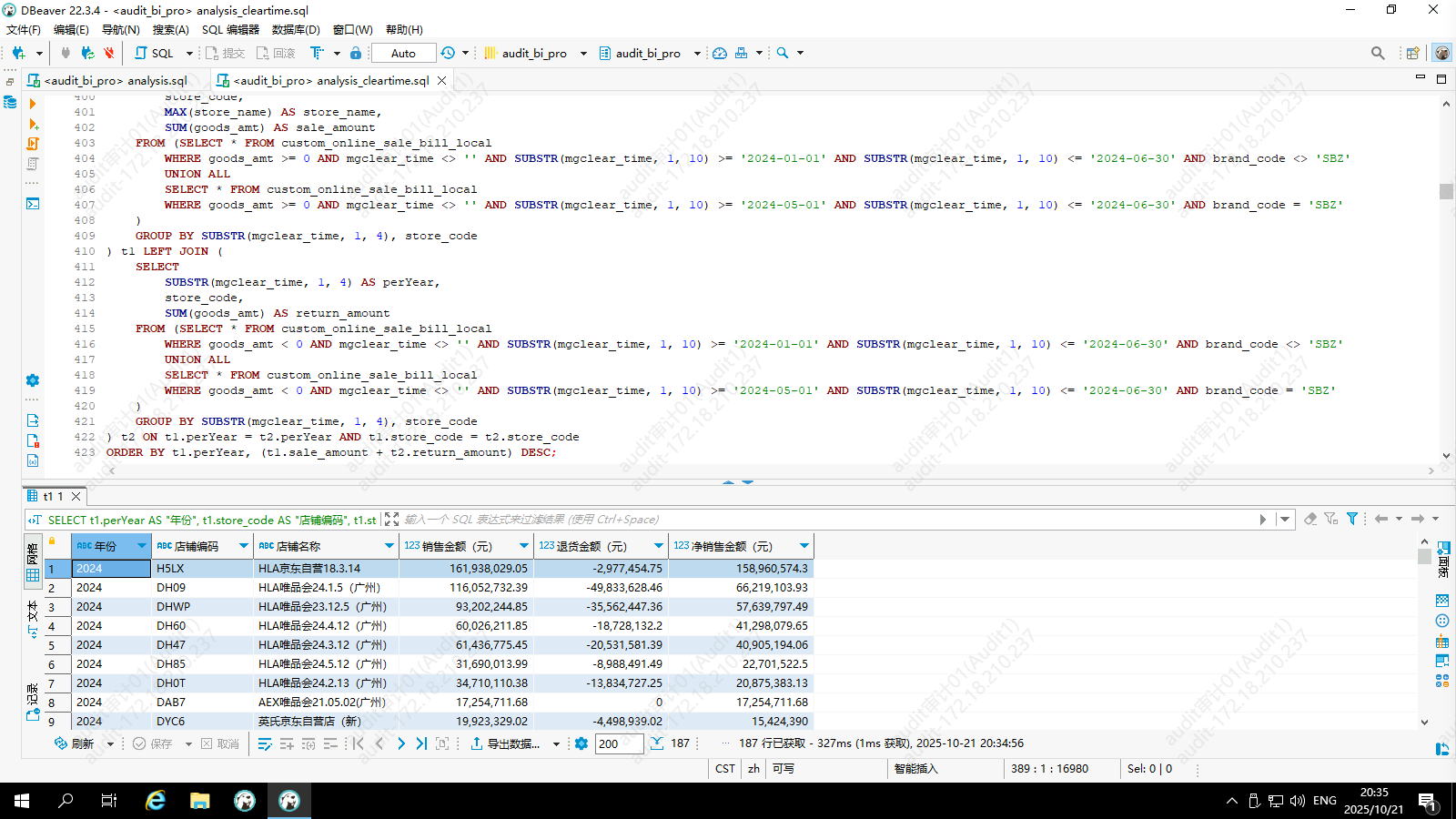Click the transaction log clock icon
The height and width of the screenshot is (819, 1456).
448,53
